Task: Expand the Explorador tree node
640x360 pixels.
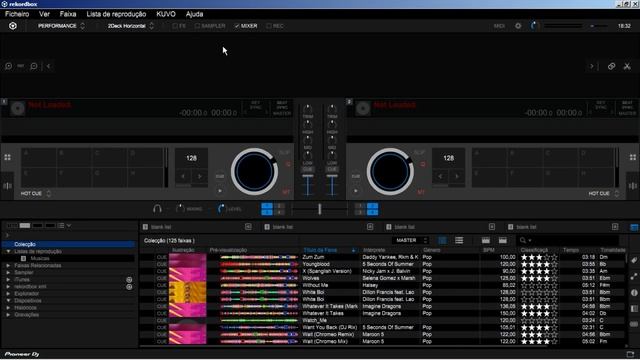Action: pos(8,293)
